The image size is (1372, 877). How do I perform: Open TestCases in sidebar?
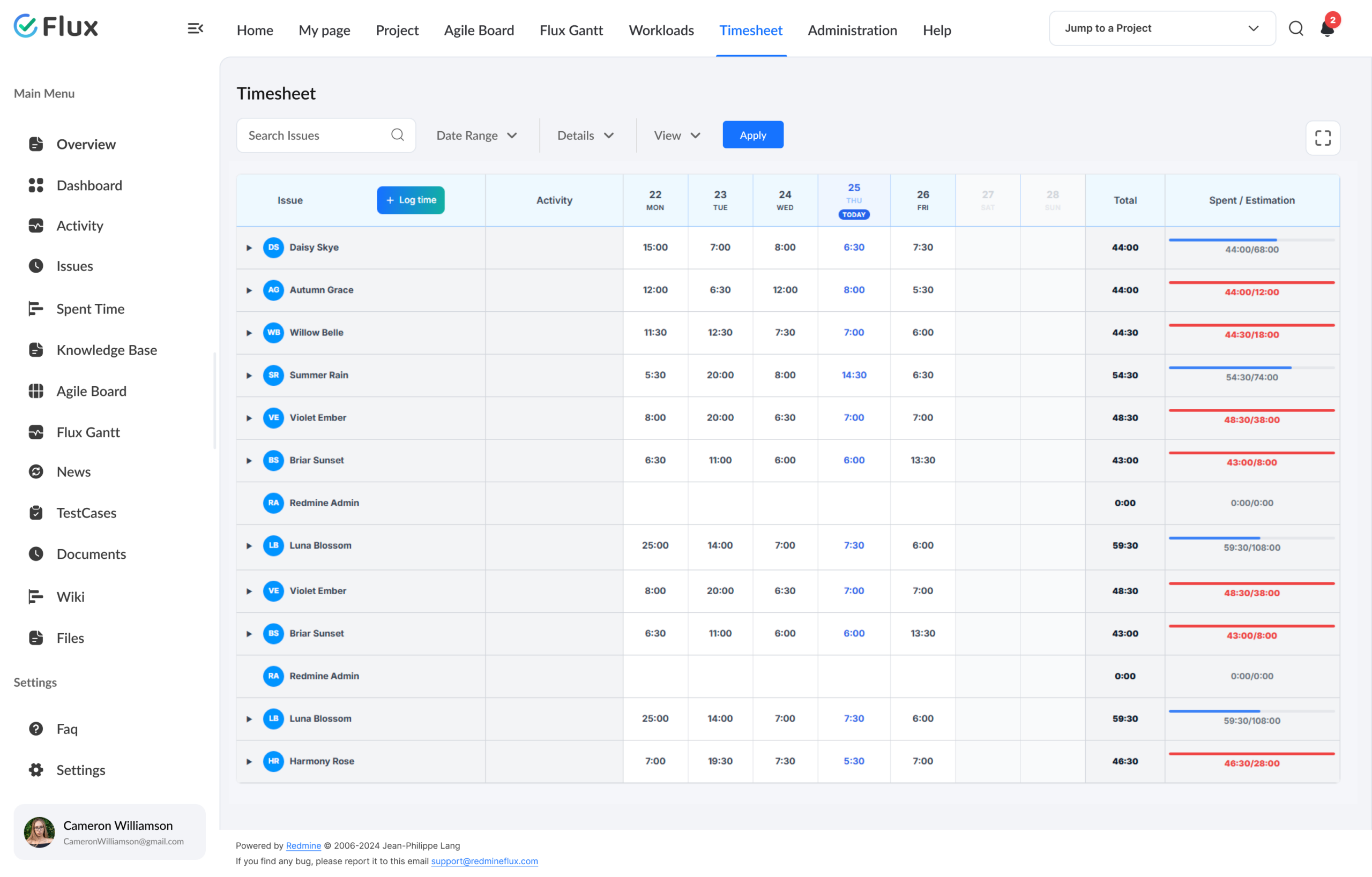86,513
